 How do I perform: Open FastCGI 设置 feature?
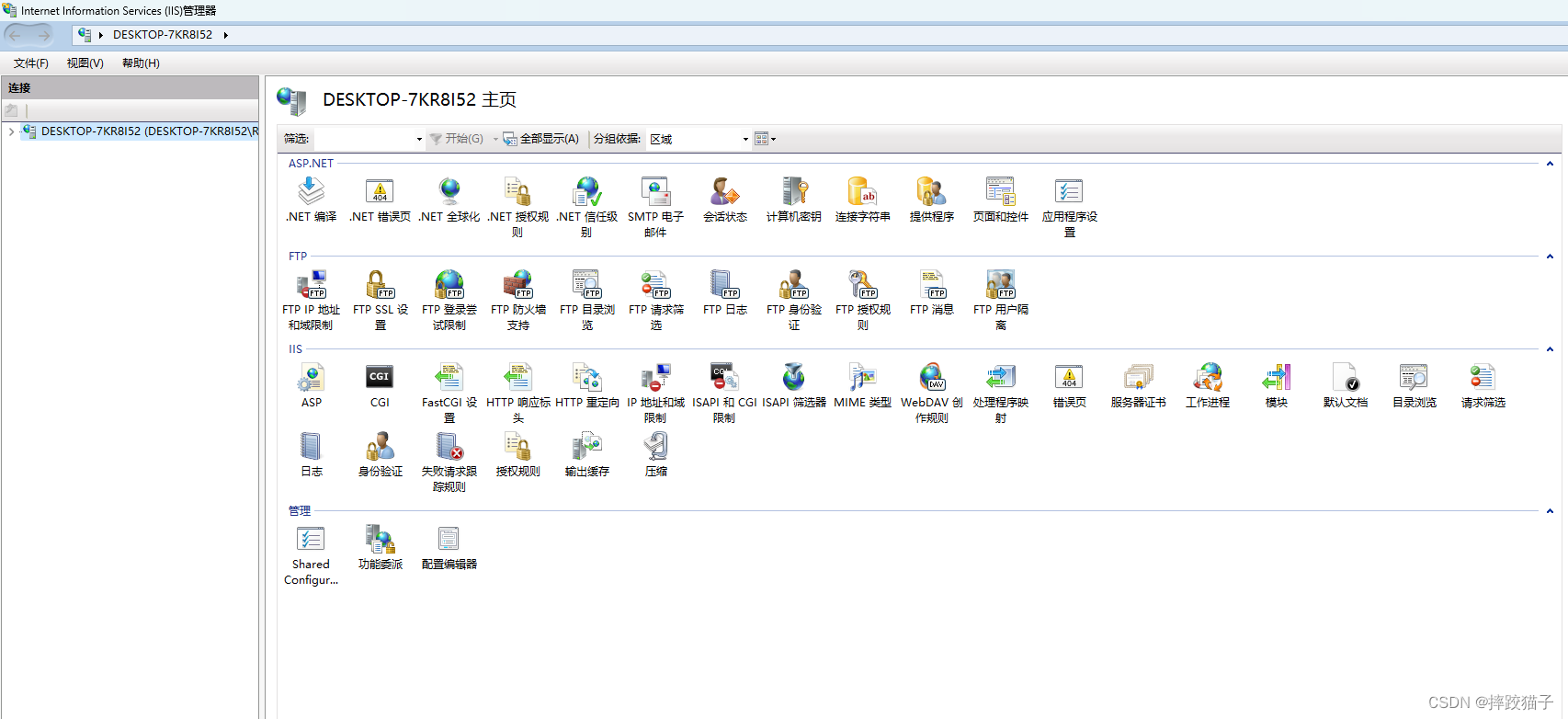tap(449, 393)
